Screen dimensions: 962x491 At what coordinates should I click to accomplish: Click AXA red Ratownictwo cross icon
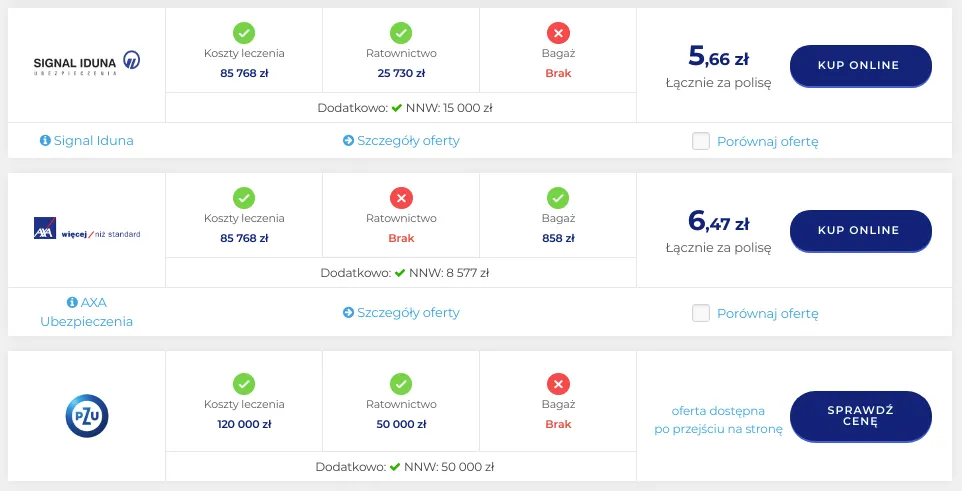(x=401, y=198)
